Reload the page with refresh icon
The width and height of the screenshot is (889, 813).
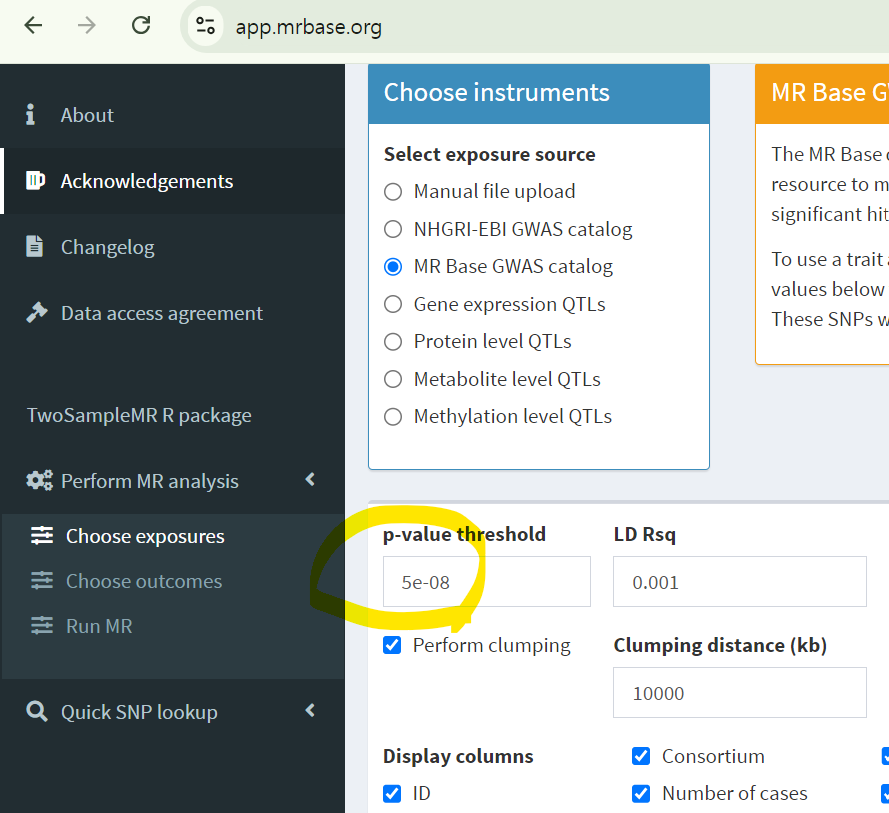click(141, 26)
